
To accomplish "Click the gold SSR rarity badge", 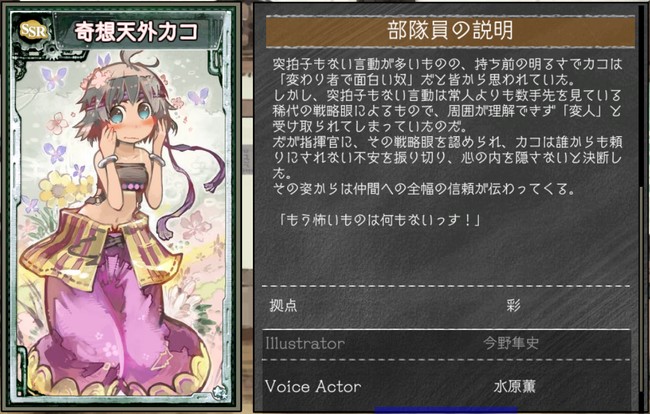I will coord(34,30).
